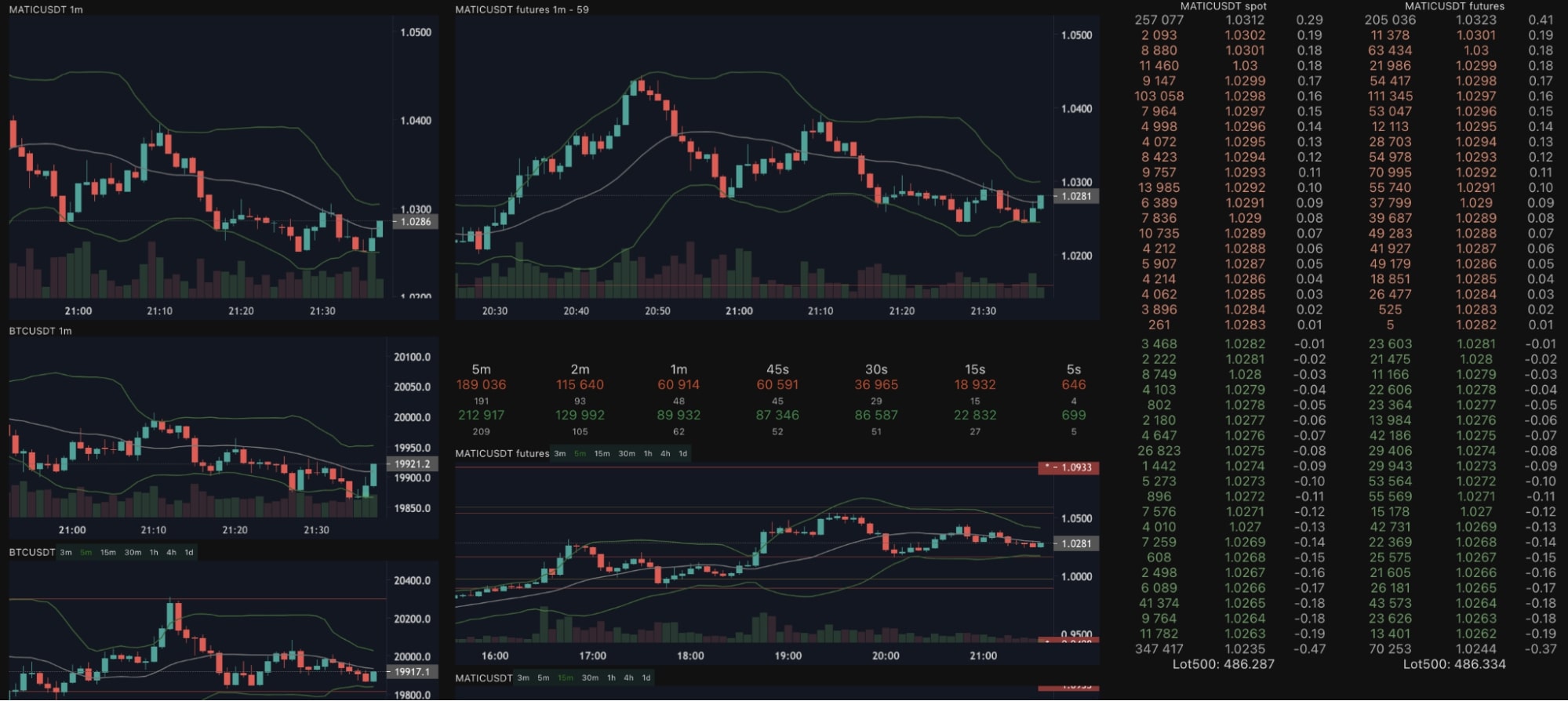This screenshot has height=701, width=1568.
Task: Select 3m timeframe on MATICUSDT futures chart
Action: pos(560,454)
